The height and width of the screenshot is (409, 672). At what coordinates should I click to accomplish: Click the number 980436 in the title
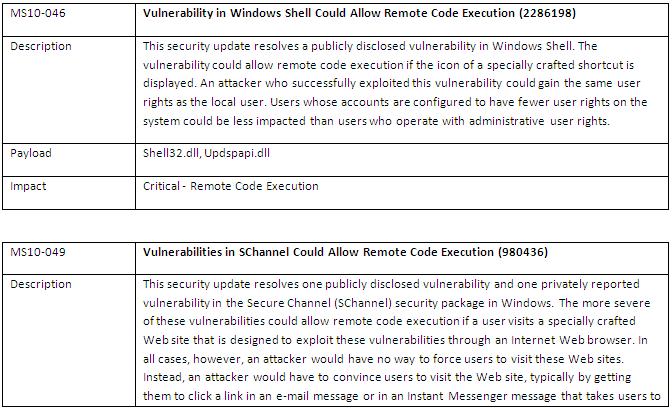pos(523,252)
